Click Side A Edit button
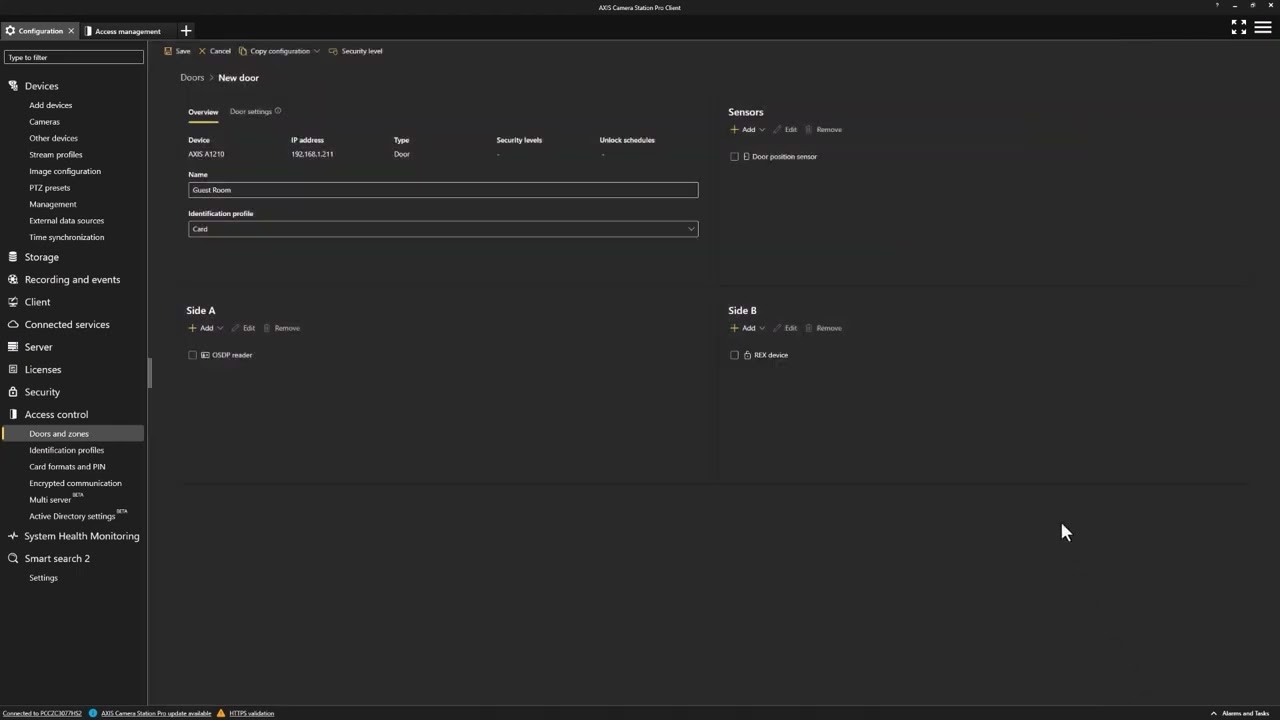Viewport: 1280px width, 720px height. click(x=243, y=328)
